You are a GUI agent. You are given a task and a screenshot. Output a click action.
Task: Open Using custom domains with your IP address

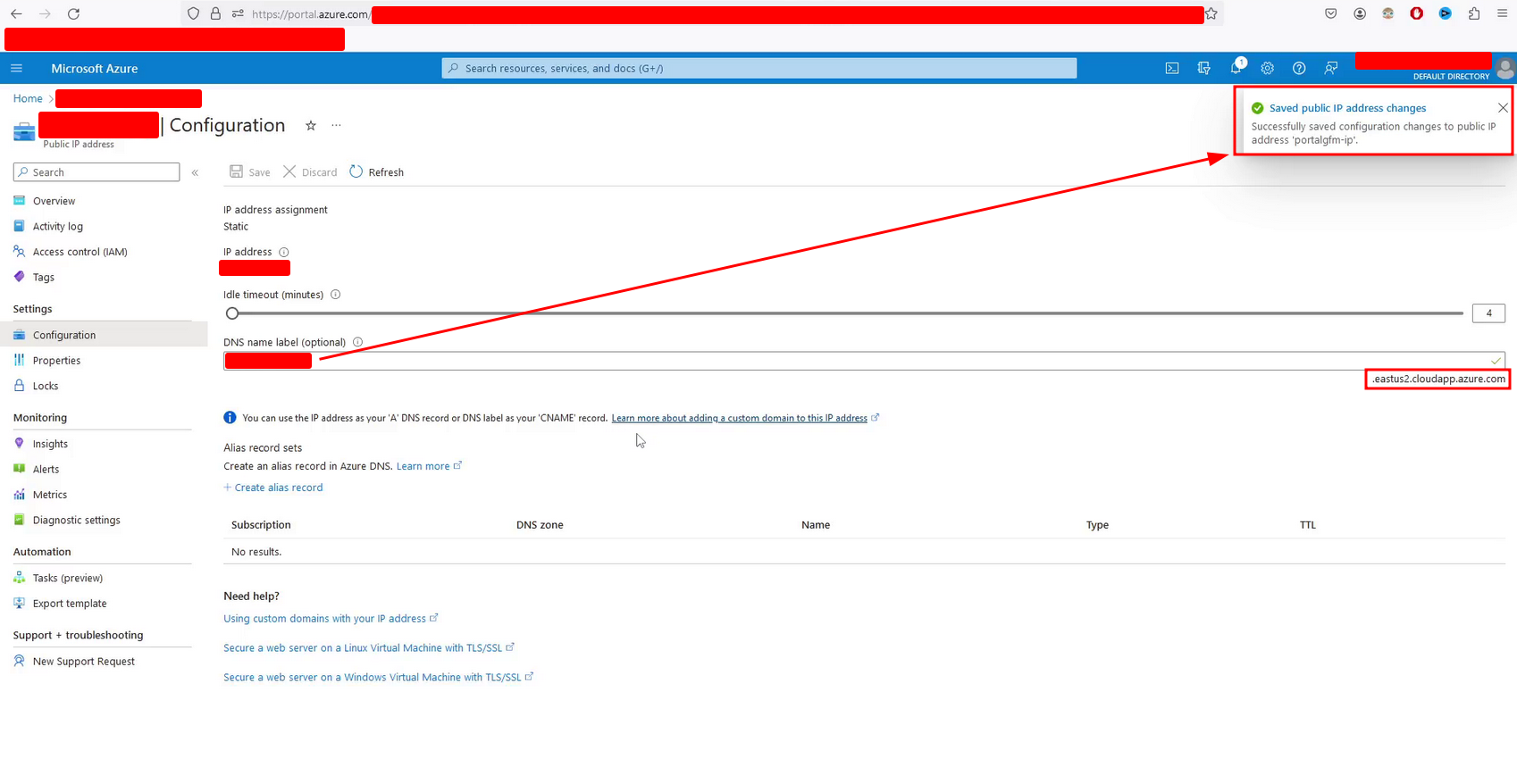click(x=325, y=619)
